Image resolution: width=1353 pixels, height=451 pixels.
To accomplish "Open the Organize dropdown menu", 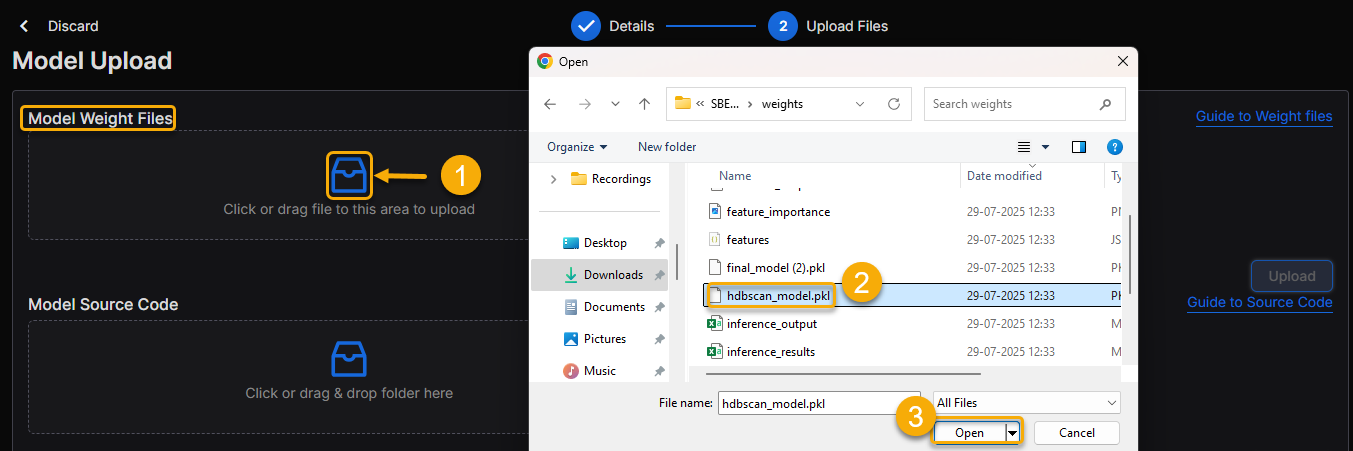I will click(x=577, y=147).
